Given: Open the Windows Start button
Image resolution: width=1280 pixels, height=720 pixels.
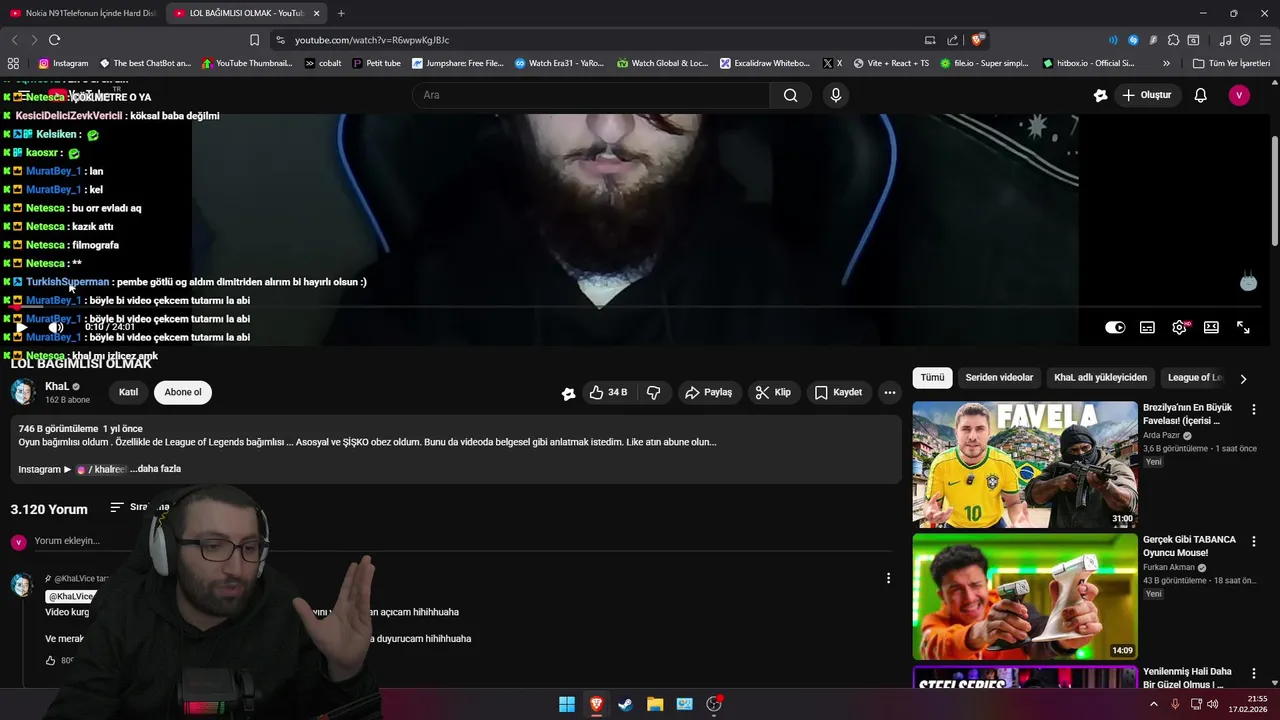Looking at the screenshot, I should (567, 704).
